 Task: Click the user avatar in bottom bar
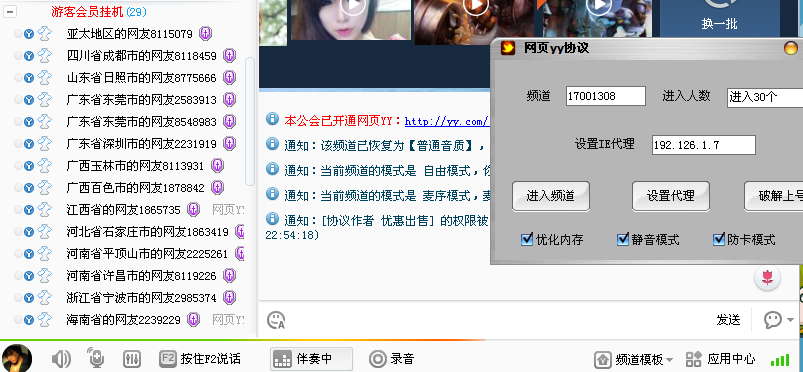coord(17,358)
